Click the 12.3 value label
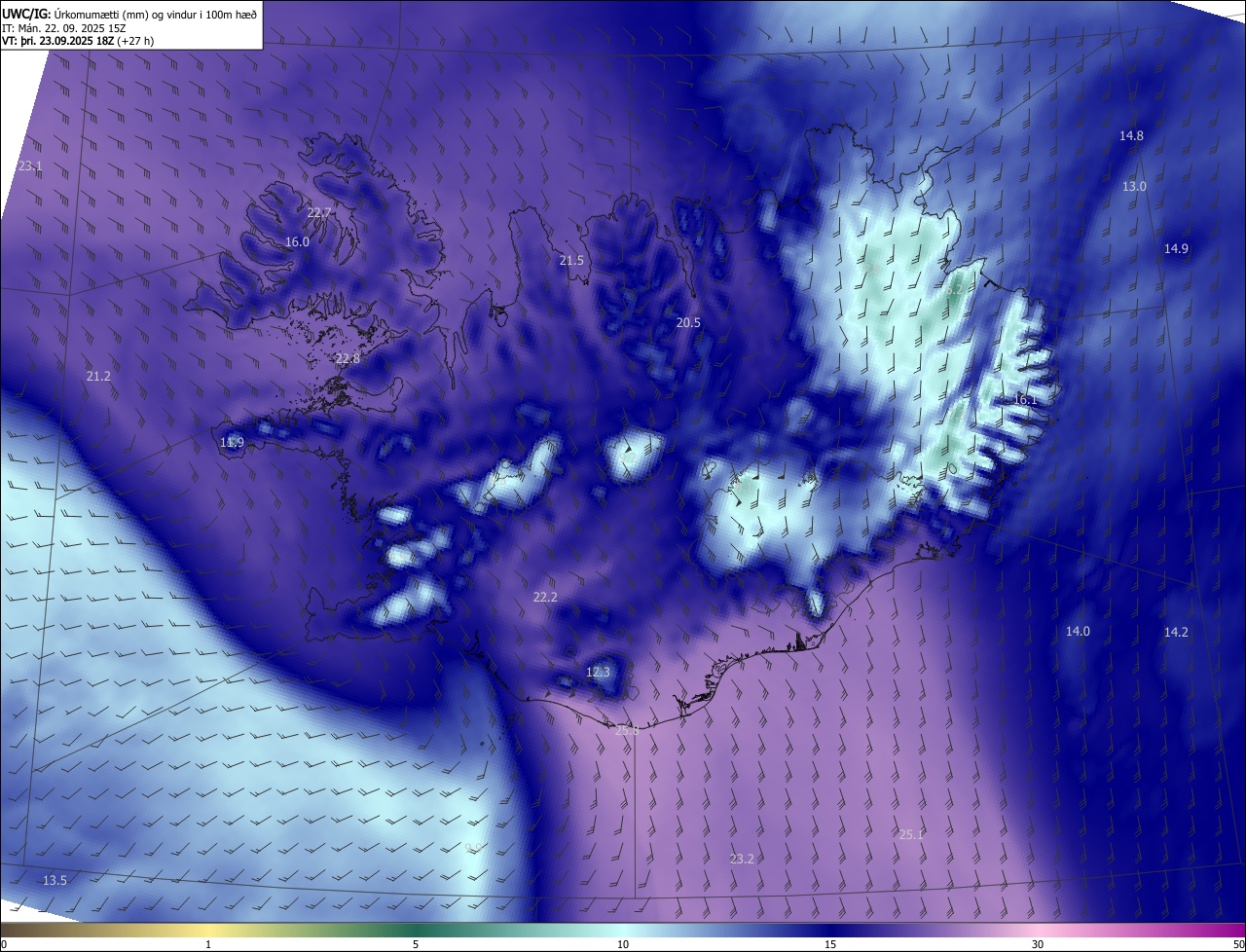This screenshot has width=1246, height=952. pyautogui.click(x=598, y=672)
